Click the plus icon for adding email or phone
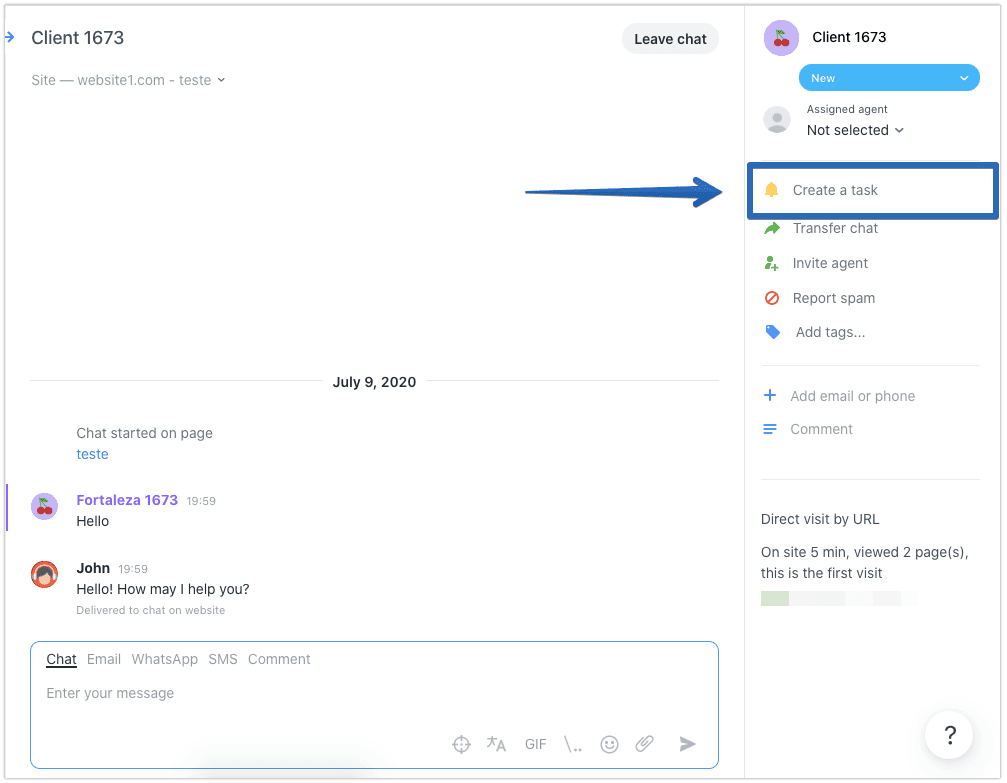 tap(769, 395)
